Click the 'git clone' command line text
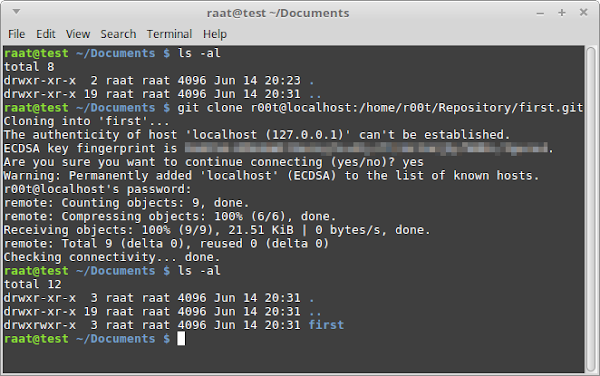 (380, 107)
